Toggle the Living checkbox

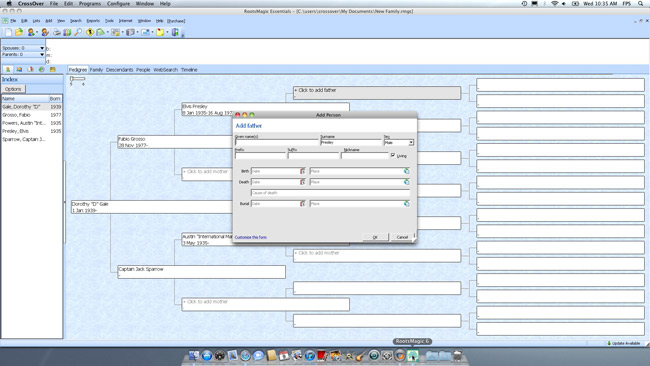(393, 155)
